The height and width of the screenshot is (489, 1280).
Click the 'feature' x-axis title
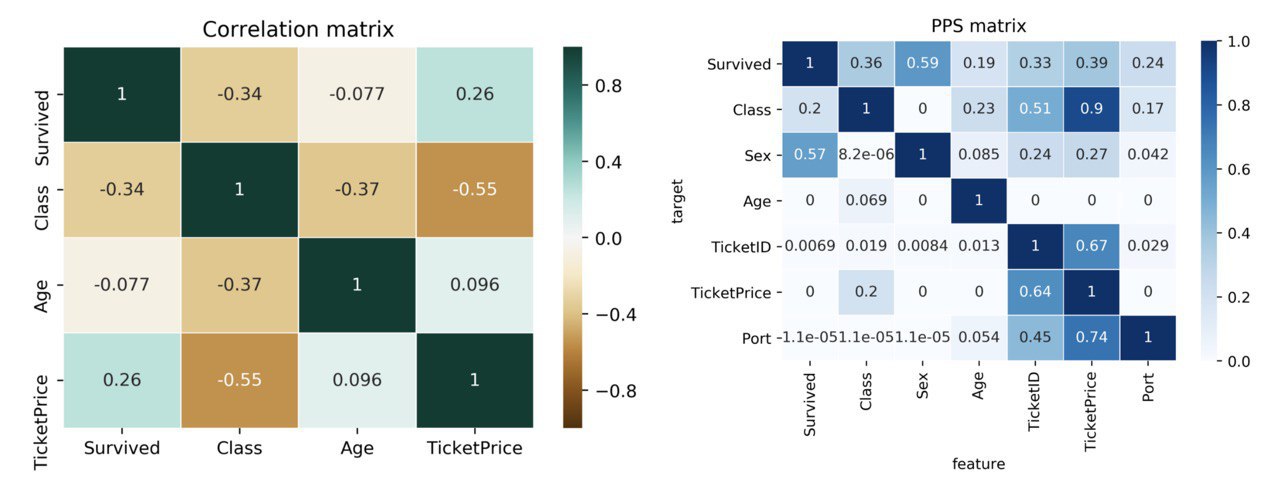click(x=978, y=464)
